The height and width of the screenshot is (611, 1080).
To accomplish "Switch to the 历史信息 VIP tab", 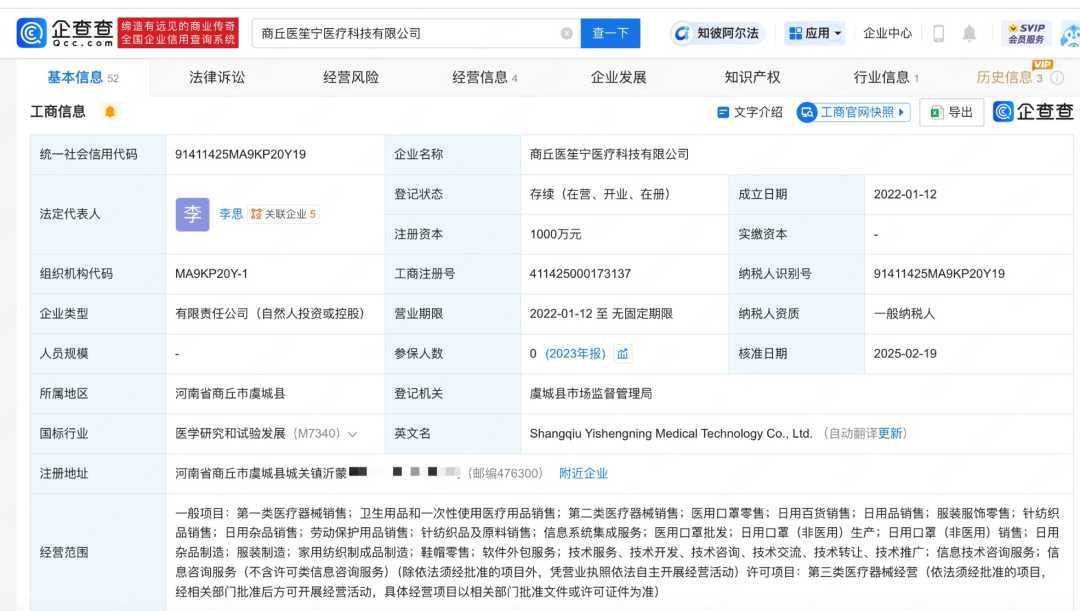I will pos(1010,77).
